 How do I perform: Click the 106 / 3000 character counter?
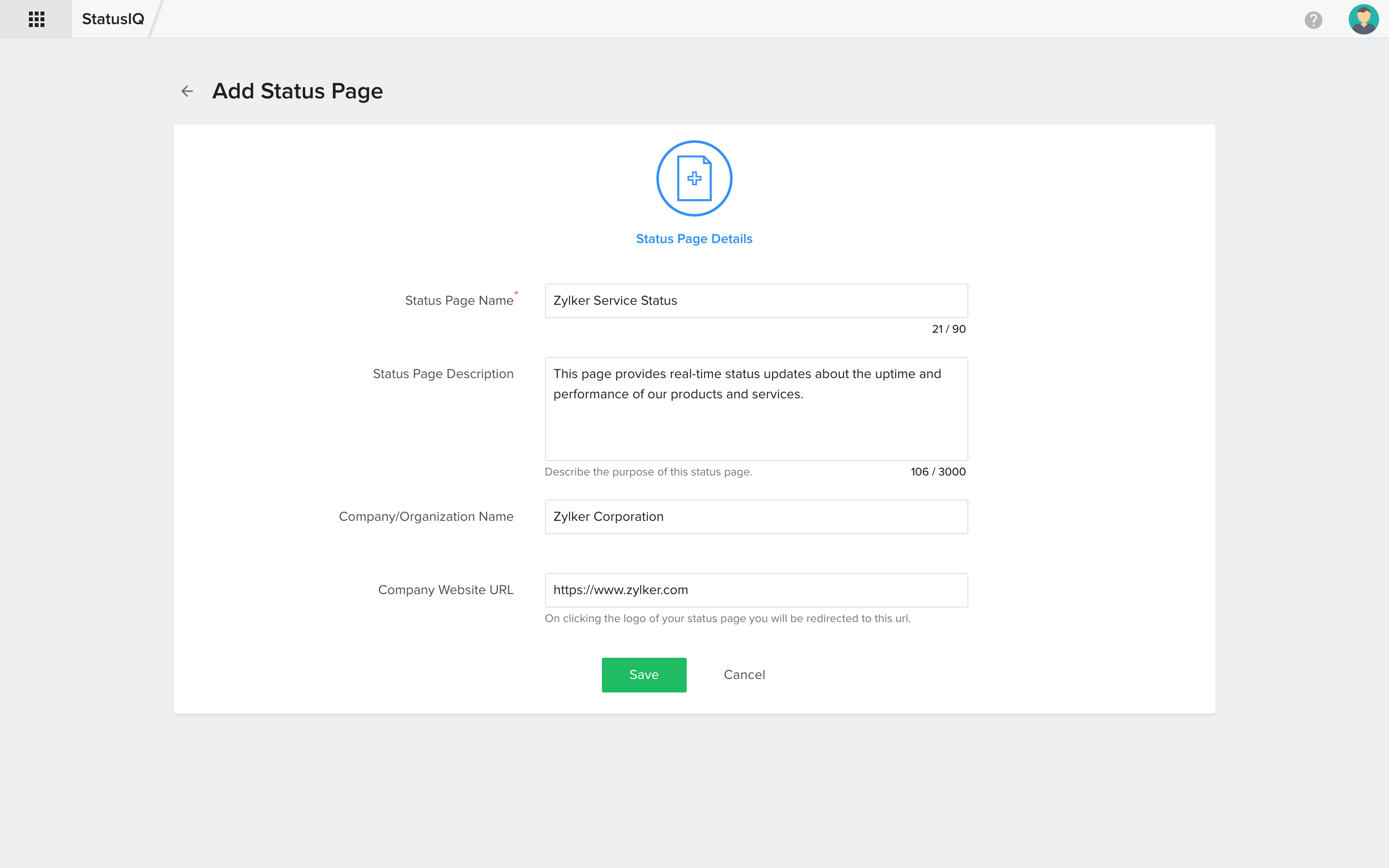point(938,471)
